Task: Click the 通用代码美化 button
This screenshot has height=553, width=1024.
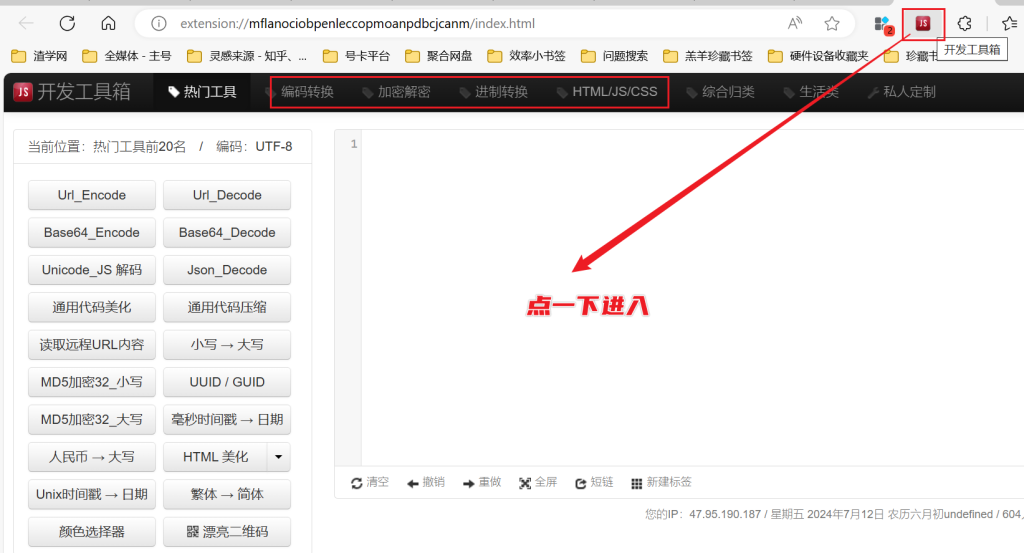Action: tap(91, 308)
